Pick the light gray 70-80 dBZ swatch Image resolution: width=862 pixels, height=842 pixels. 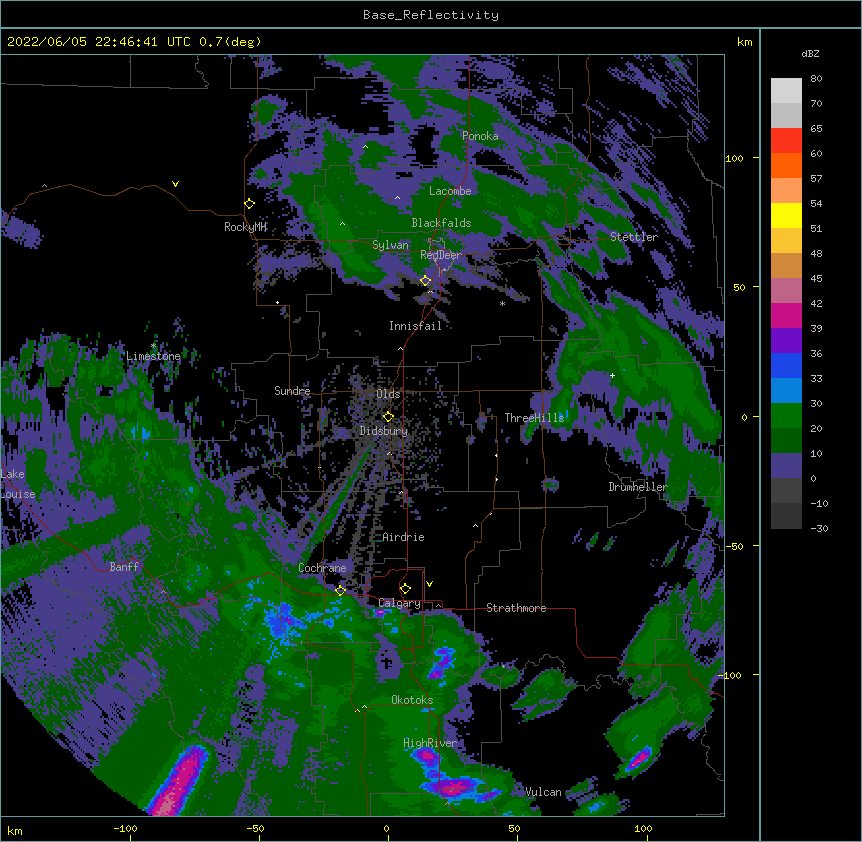click(x=786, y=91)
